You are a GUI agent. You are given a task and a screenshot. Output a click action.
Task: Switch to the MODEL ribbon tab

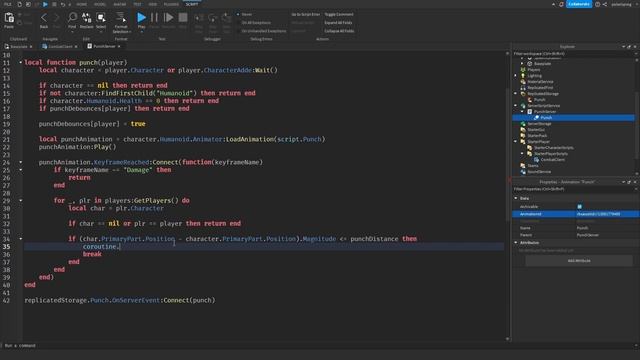pyautogui.click(x=100, y=4)
